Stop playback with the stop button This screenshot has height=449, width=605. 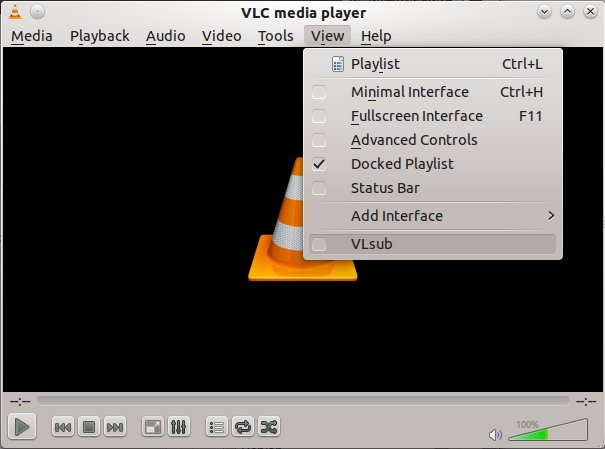coord(89,427)
